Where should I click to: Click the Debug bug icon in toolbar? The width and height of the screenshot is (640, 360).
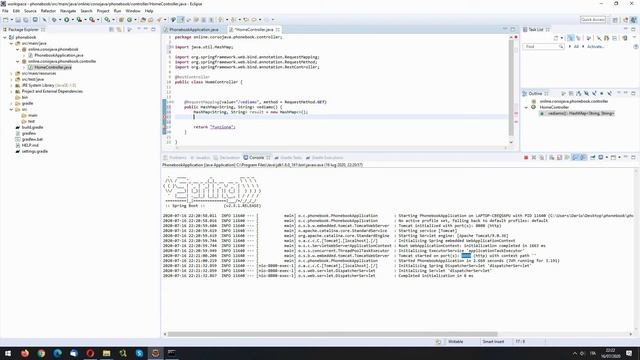pyautogui.click(x=54, y=20)
